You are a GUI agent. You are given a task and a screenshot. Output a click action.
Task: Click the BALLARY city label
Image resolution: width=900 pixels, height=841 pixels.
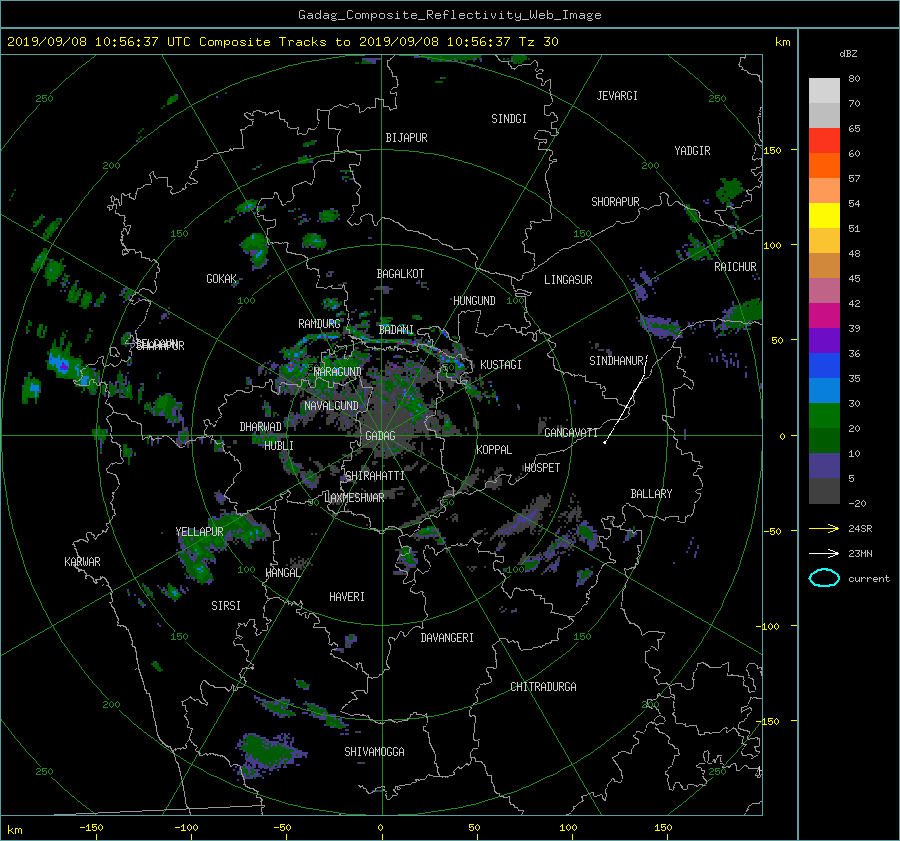651,494
